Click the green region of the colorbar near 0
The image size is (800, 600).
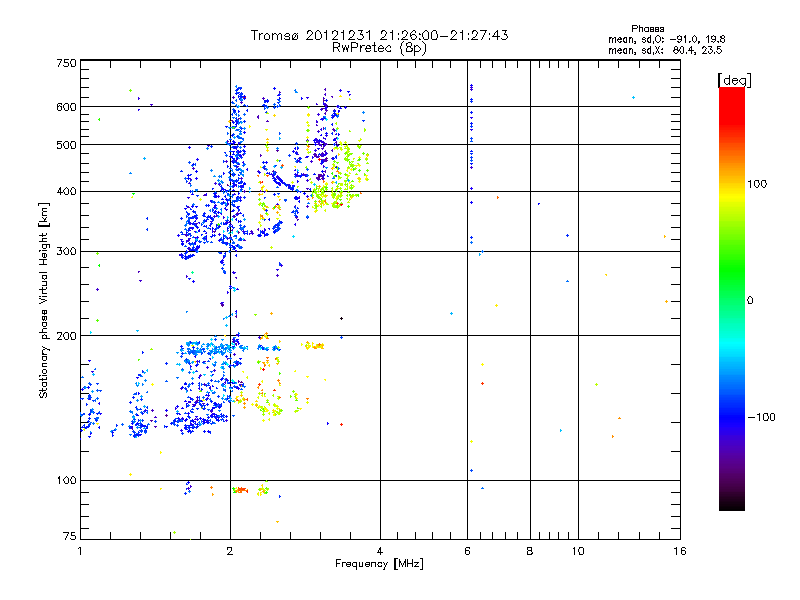coord(732,286)
